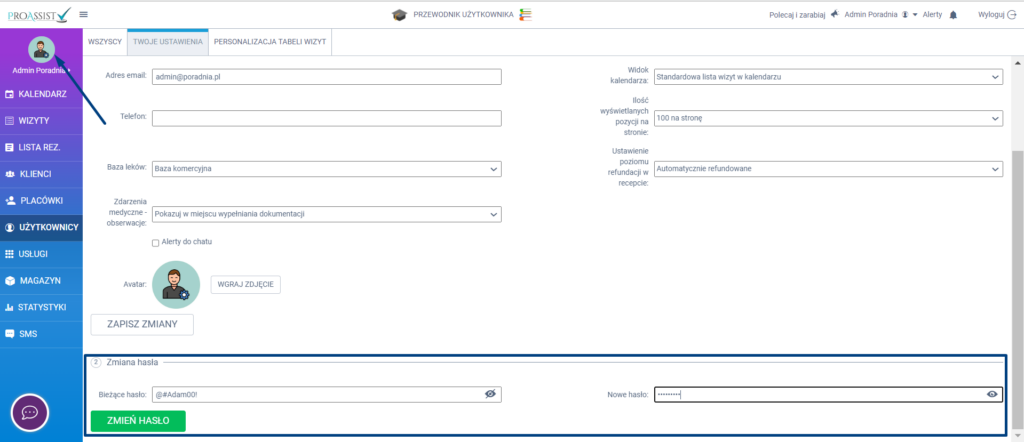Show the new password text
1024x442 pixels.
coord(992,394)
